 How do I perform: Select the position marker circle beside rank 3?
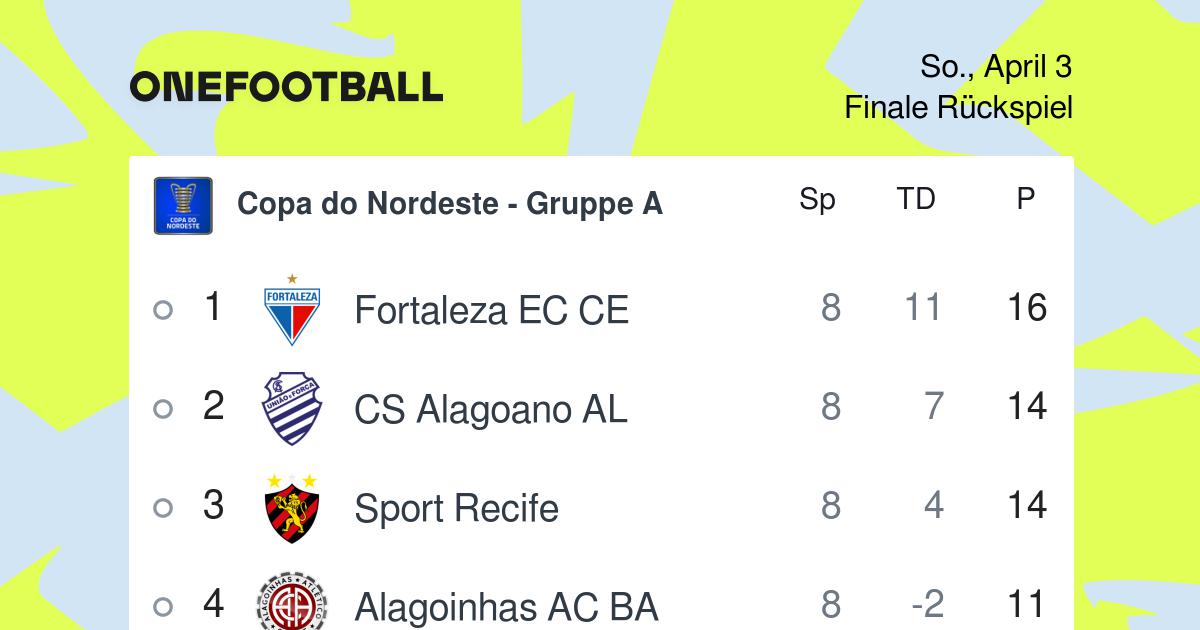[x=163, y=508]
